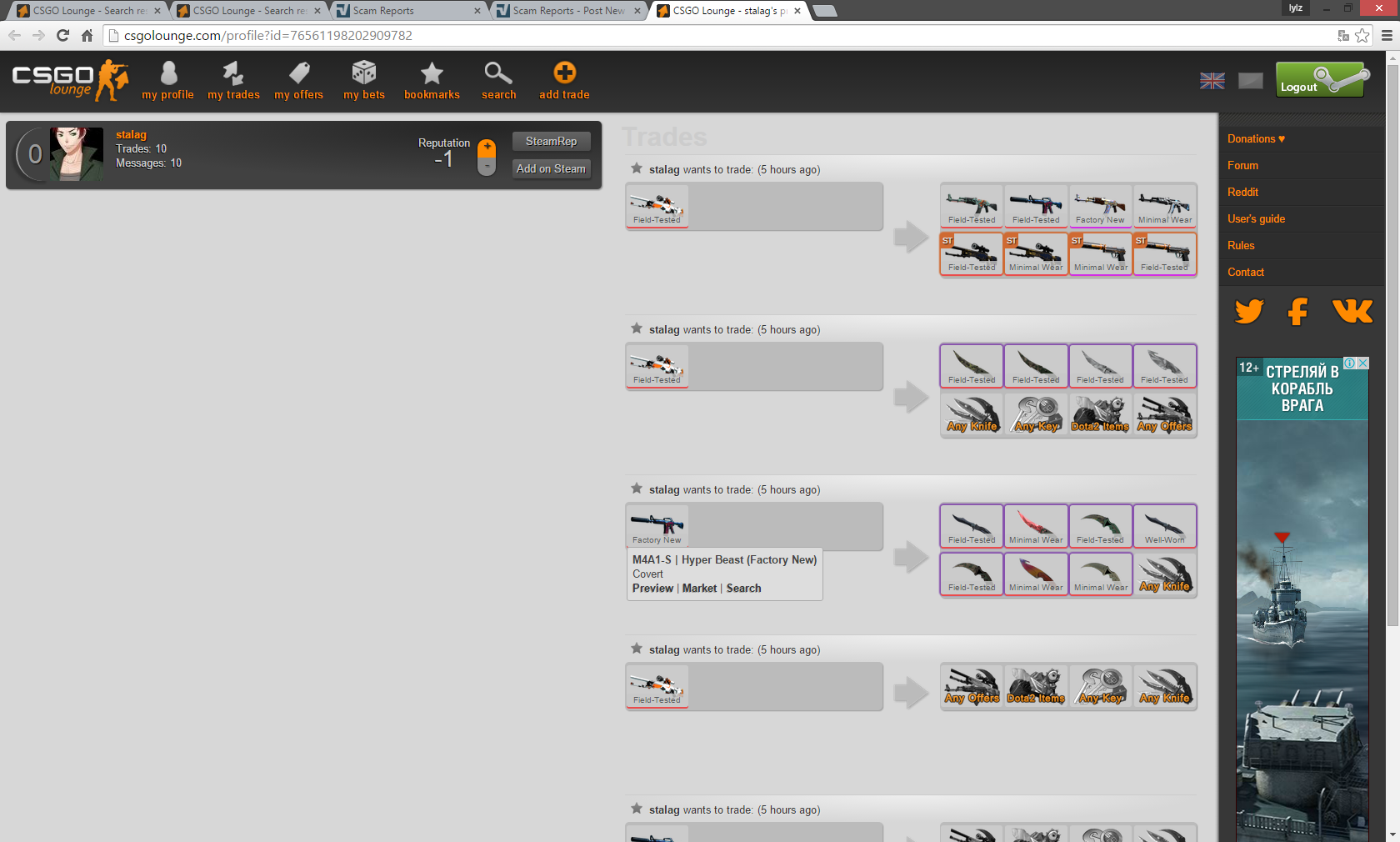
Task: Decrease reputation with minus button
Action: pos(487,166)
